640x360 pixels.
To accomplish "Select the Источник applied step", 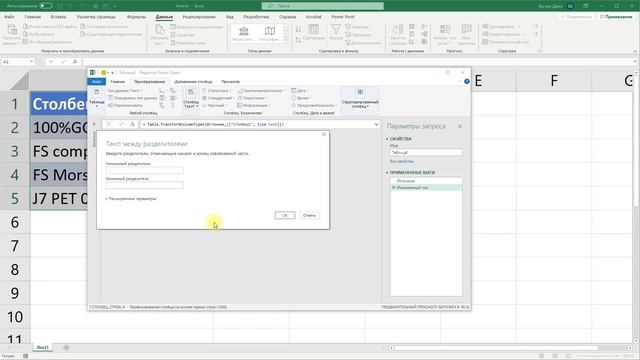I will 426,181.
